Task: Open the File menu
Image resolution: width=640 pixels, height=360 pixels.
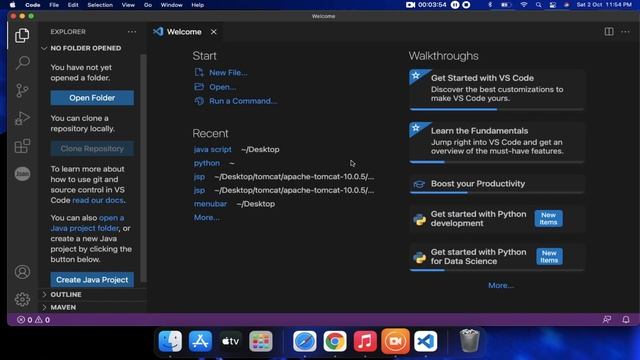Action: pos(54,5)
